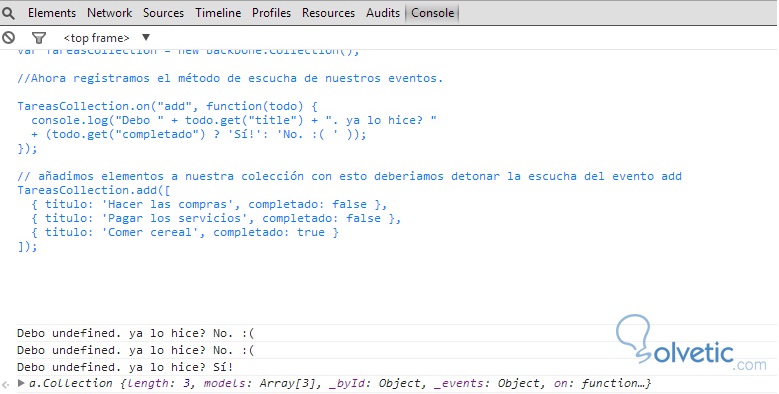Click the line with 'Comer cereal'
Viewport: 779px width, 394px height.
184,232
